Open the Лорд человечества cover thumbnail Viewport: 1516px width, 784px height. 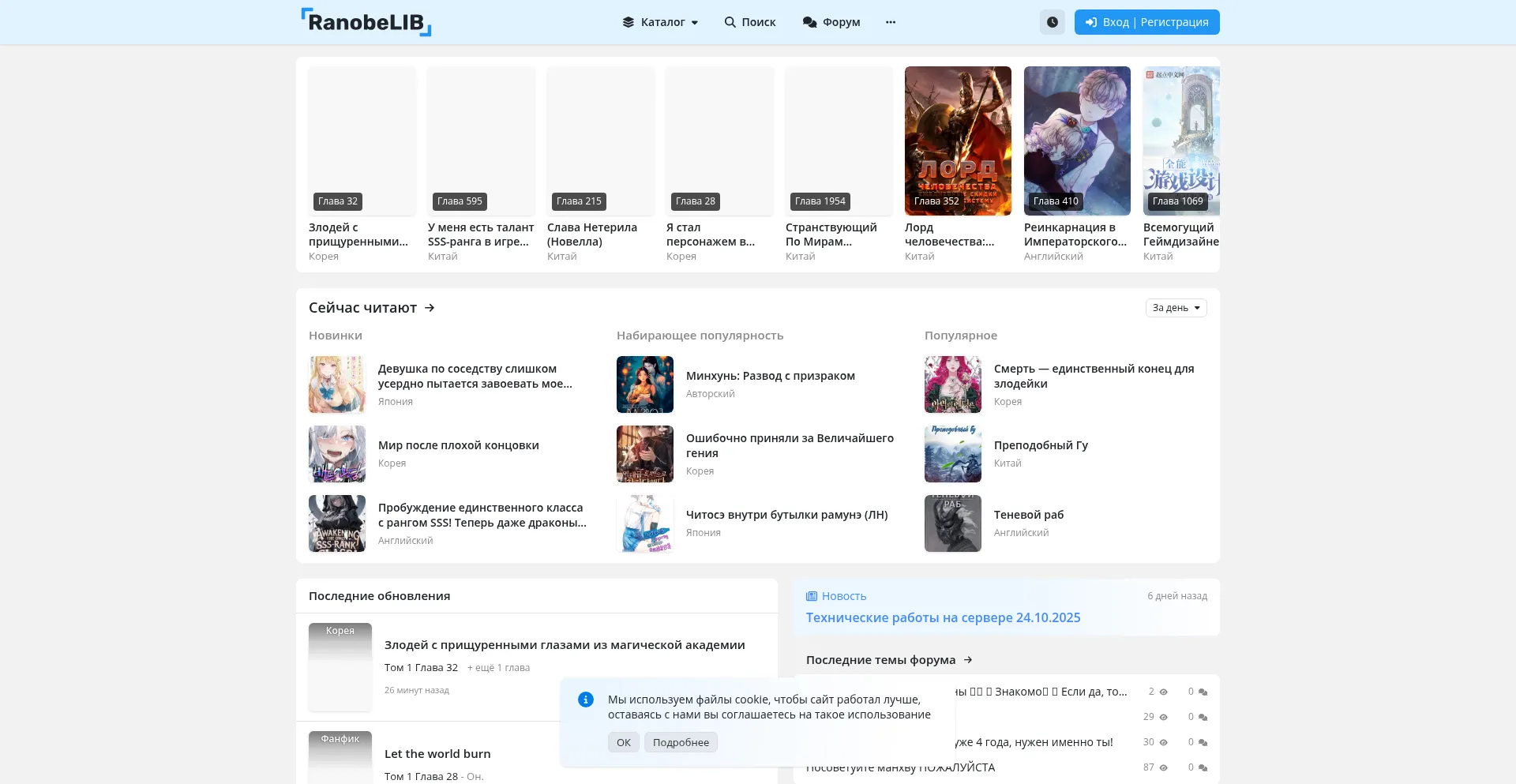pos(958,141)
